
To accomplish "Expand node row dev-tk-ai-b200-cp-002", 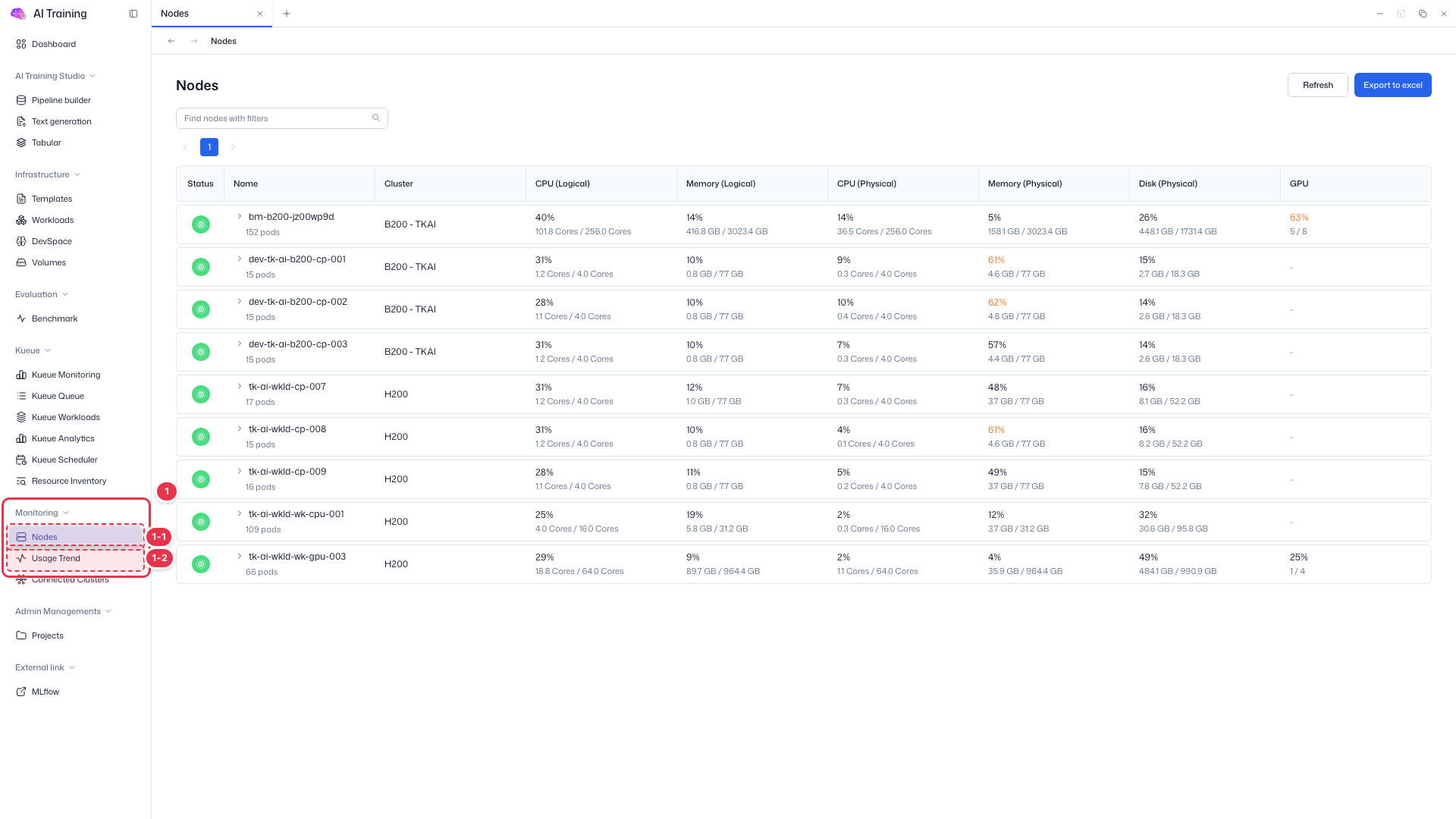I will tap(240, 301).
